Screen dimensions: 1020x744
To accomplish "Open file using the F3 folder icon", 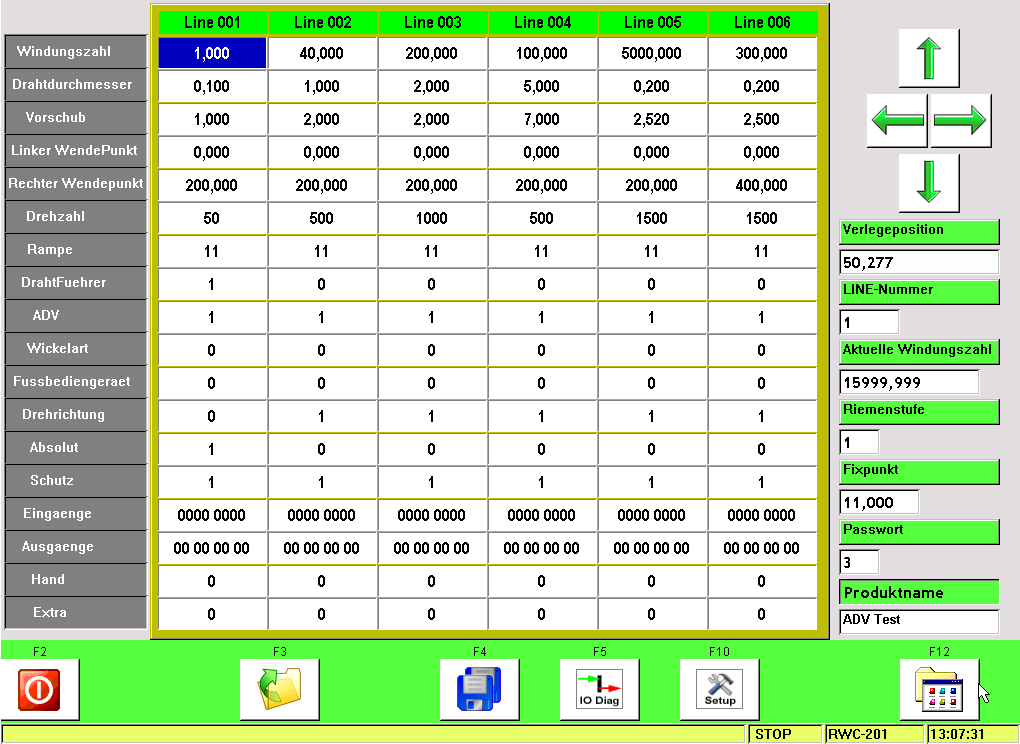I will tap(280, 690).
